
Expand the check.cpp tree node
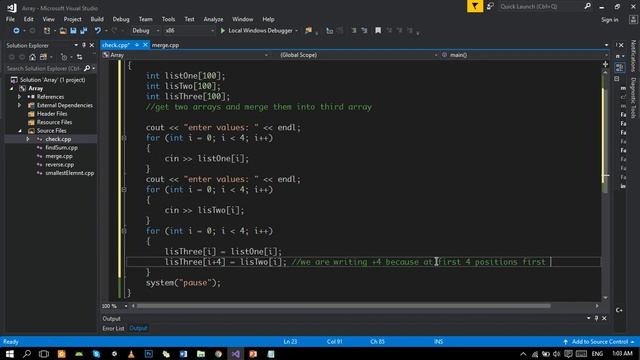click(28, 139)
